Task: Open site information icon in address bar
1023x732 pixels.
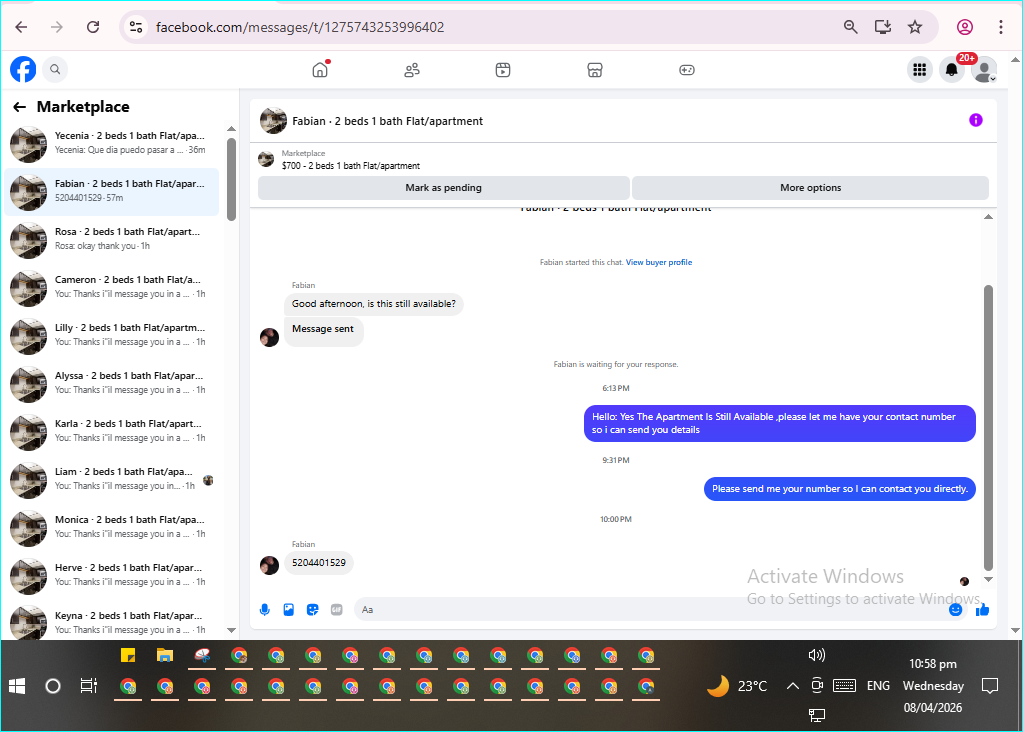Action: [x=136, y=27]
